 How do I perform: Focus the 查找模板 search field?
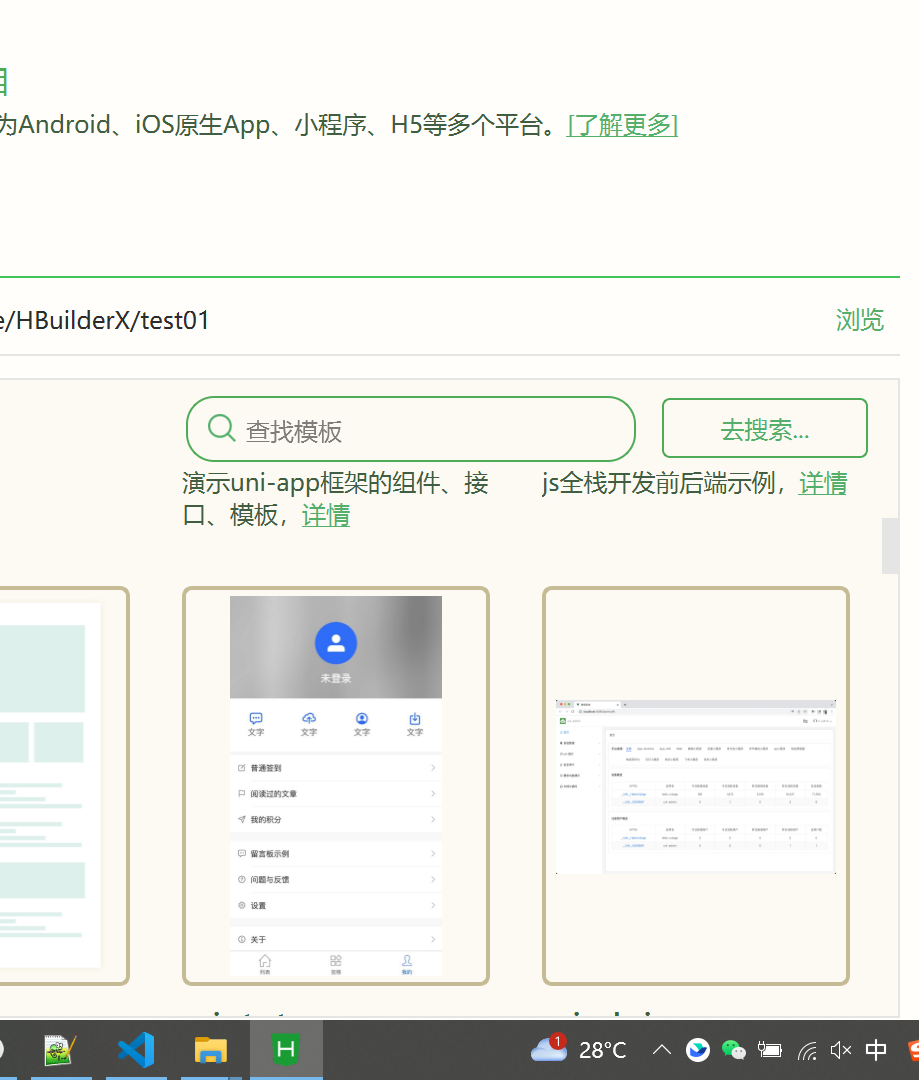[411, 429]
